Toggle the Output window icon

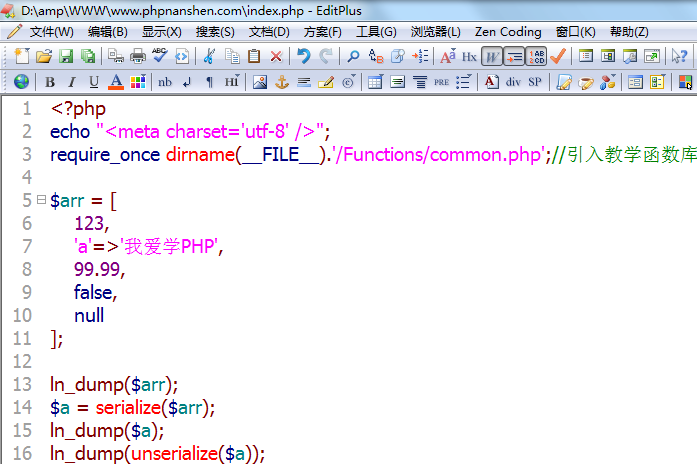(630, 56)
